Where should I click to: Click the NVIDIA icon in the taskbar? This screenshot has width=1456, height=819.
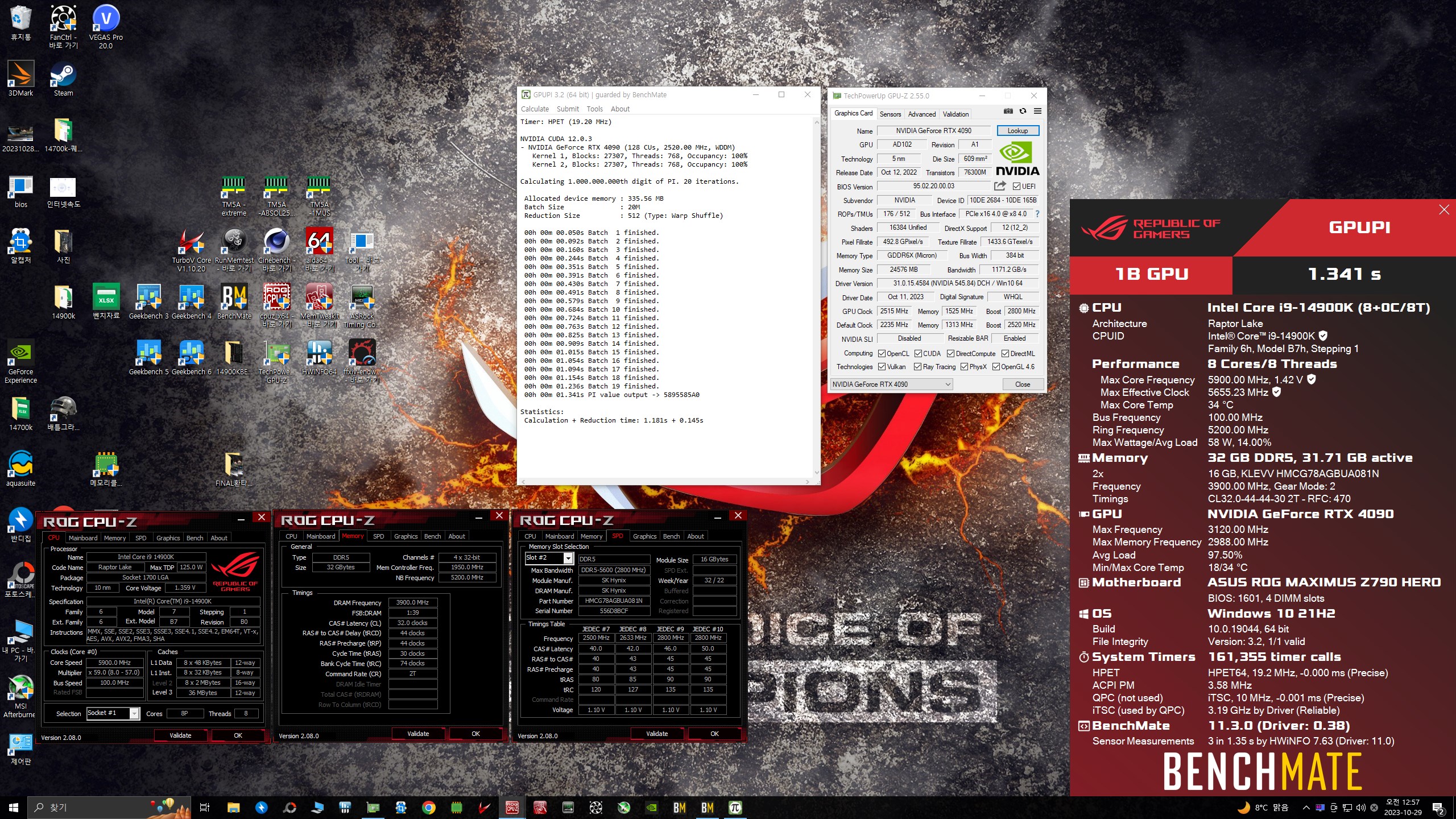click(x=652, y=808)
